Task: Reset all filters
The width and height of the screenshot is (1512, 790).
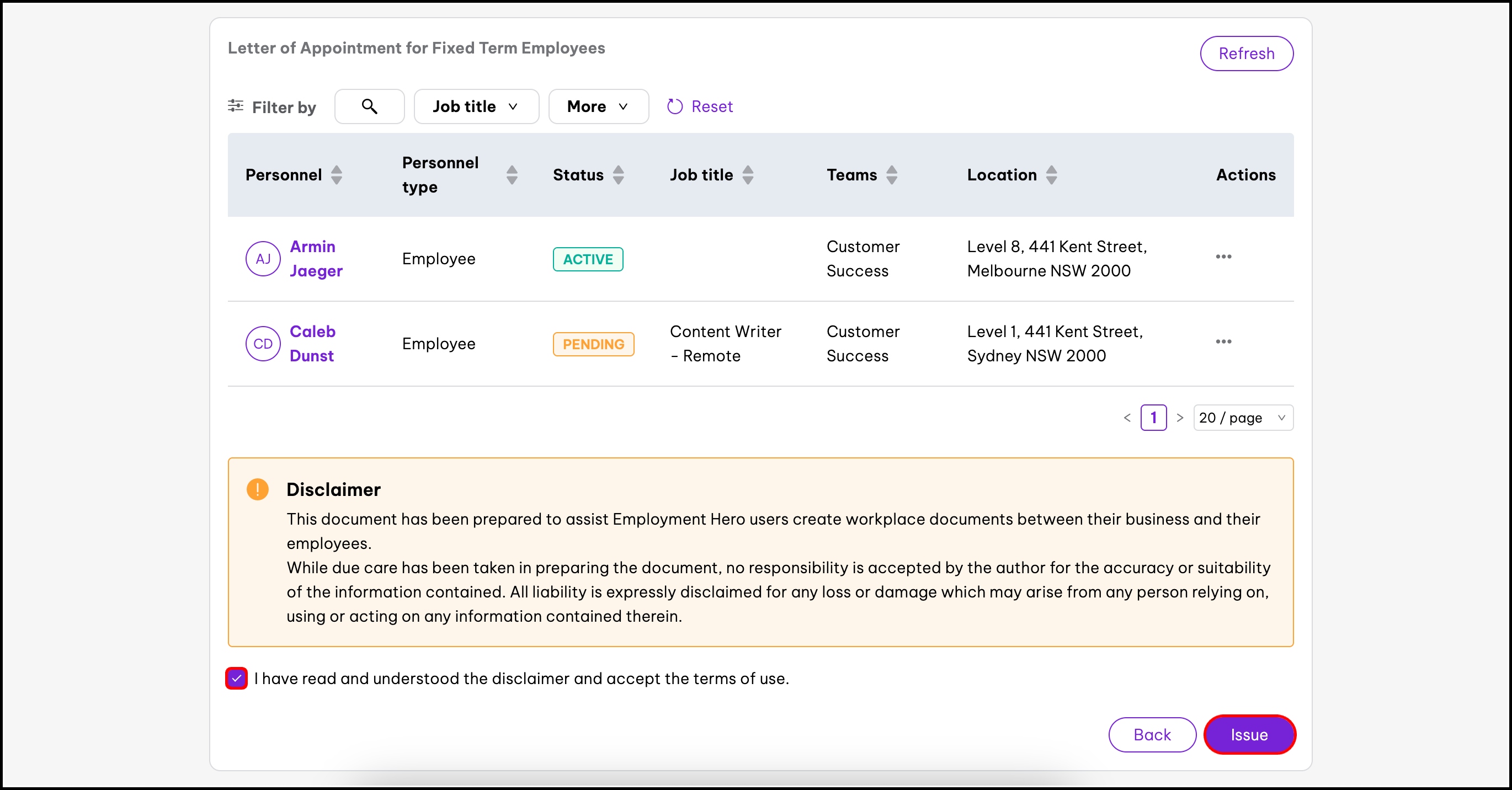Action: (x=700, y=106)
